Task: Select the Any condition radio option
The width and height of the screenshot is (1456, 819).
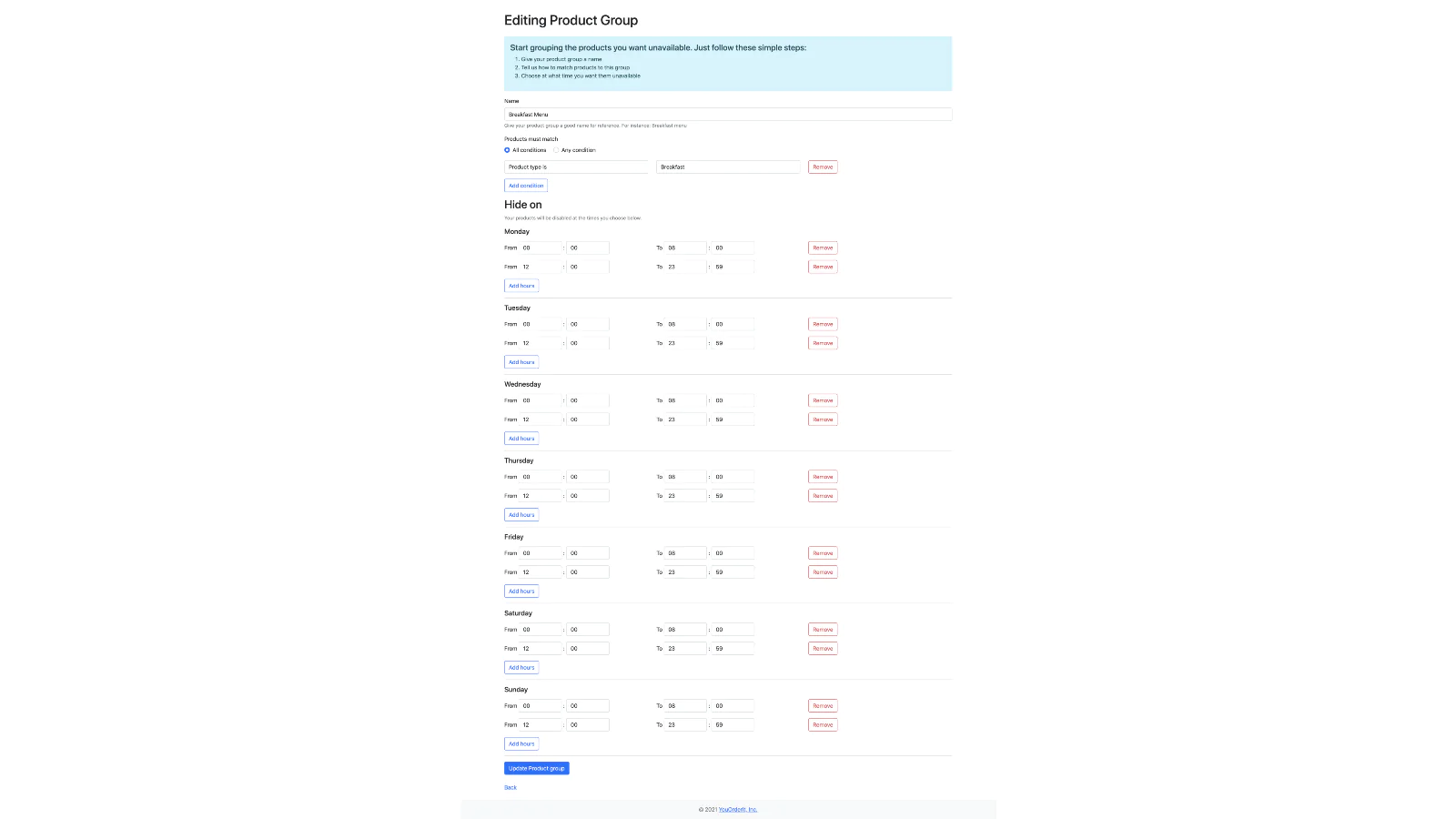Action: tap(556, 150)
